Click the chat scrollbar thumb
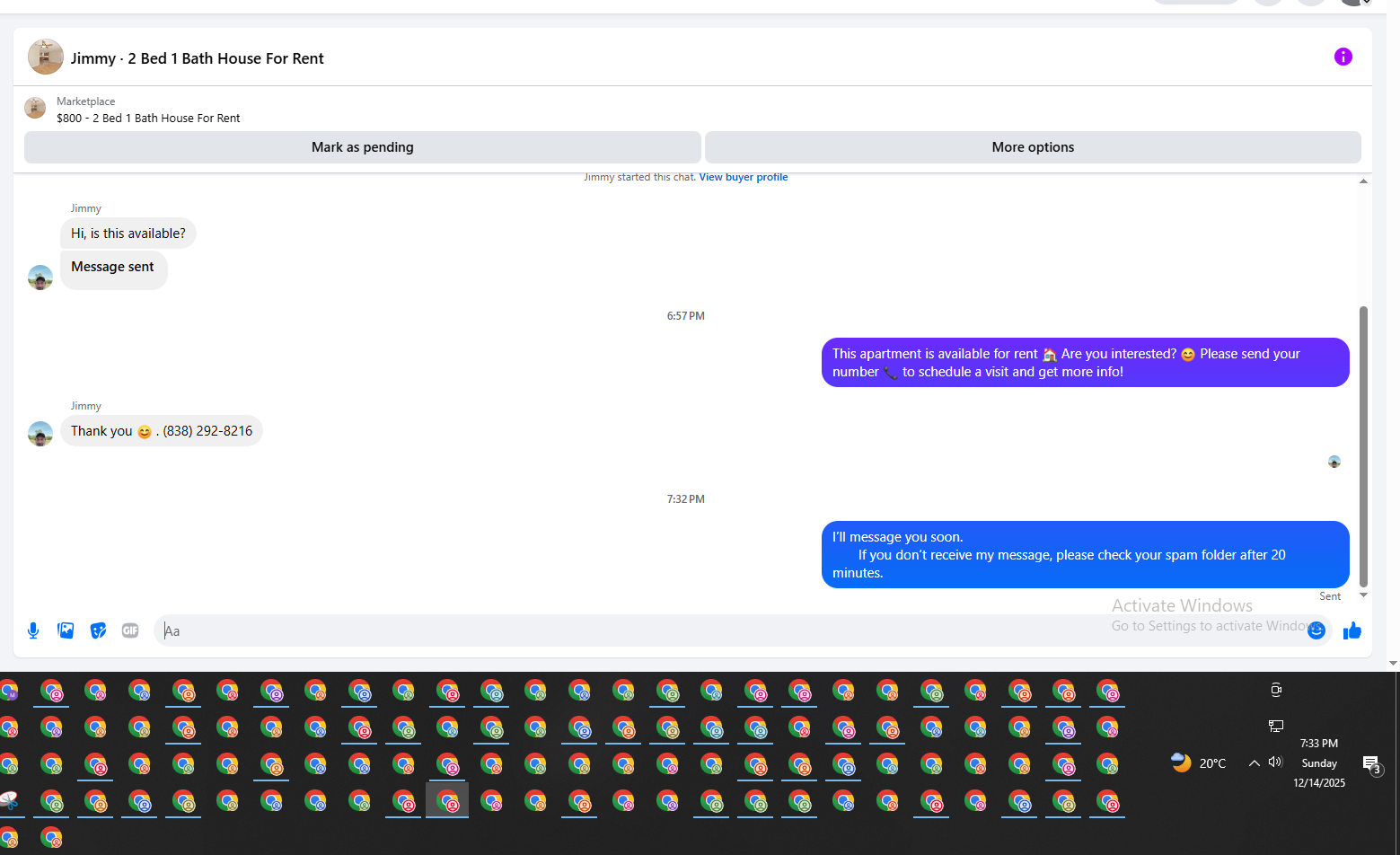This screenshot has width=1400, height=855. 1363,446
